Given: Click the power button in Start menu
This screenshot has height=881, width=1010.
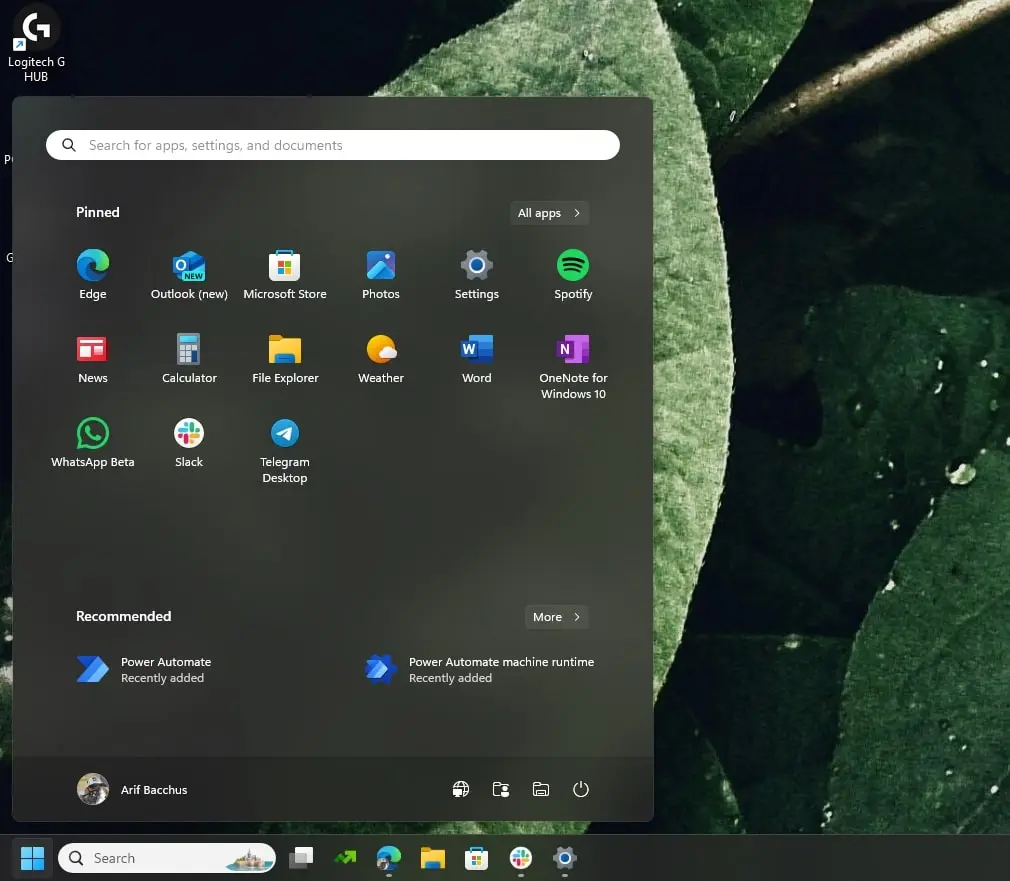Looking at the screenshot, I should pos(581,789).
